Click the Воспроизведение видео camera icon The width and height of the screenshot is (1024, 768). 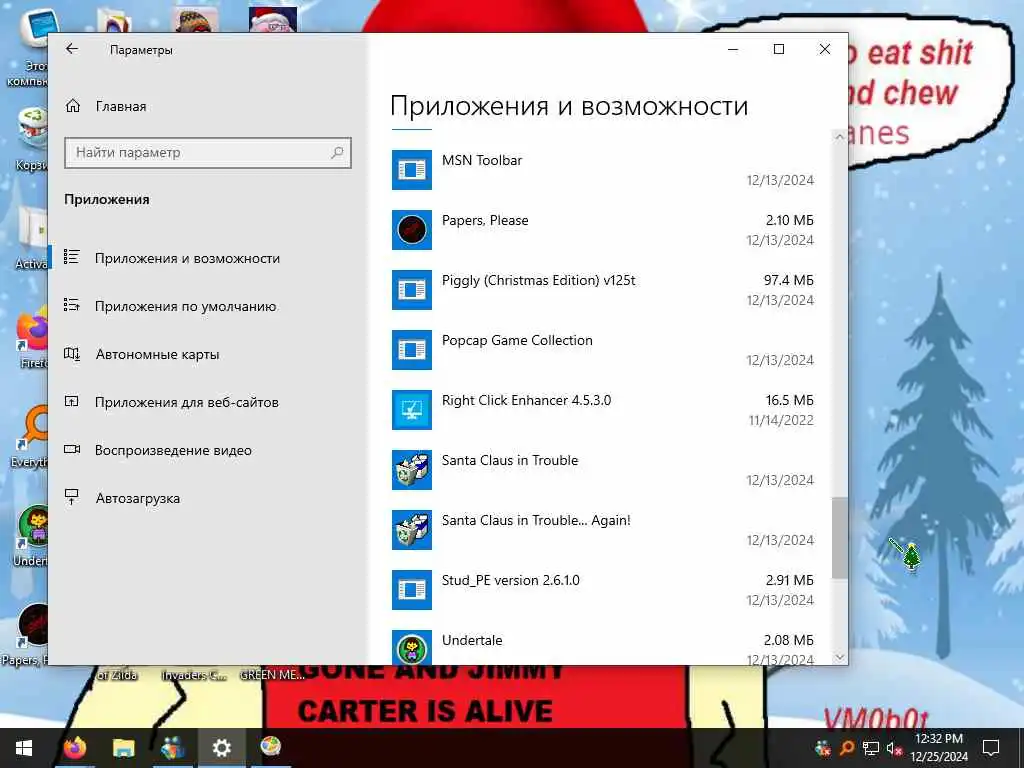coord(72,449)
